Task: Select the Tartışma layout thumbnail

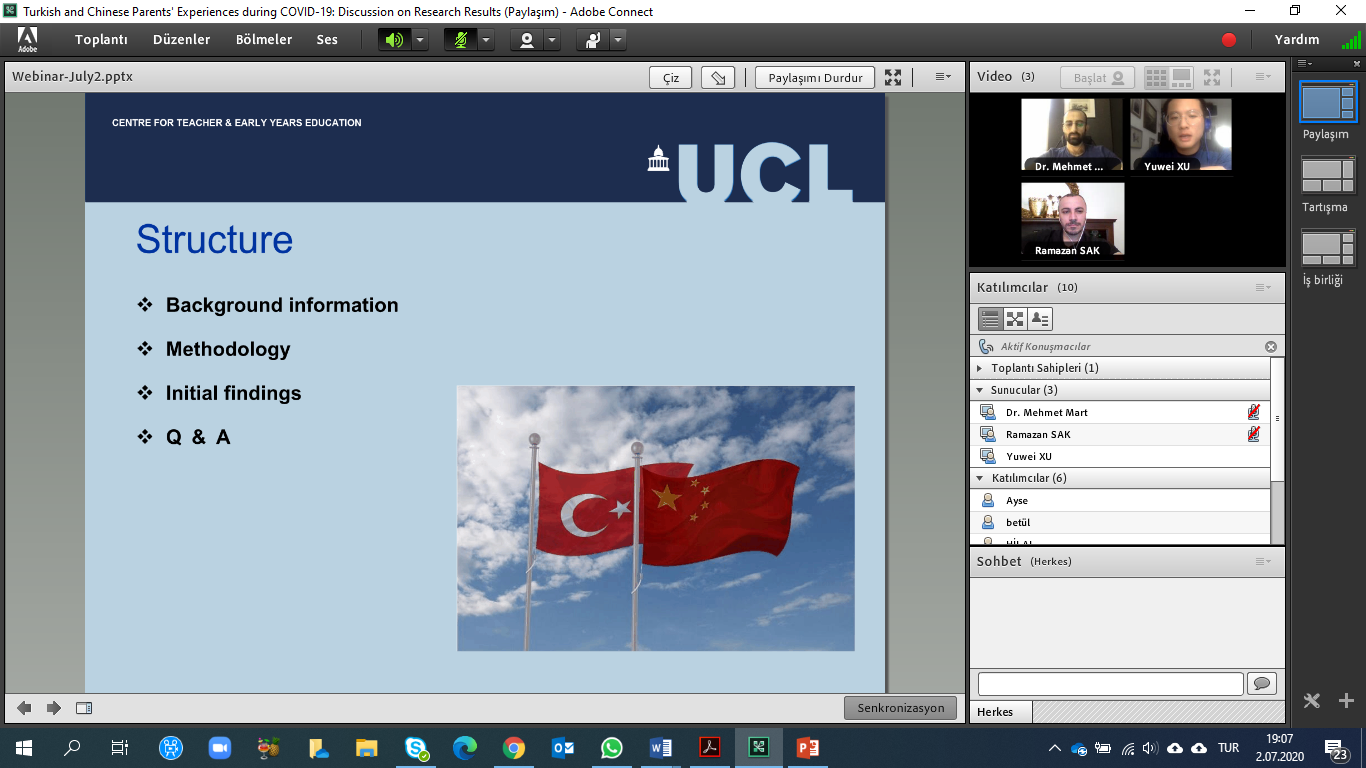Action: point(1327,177)
